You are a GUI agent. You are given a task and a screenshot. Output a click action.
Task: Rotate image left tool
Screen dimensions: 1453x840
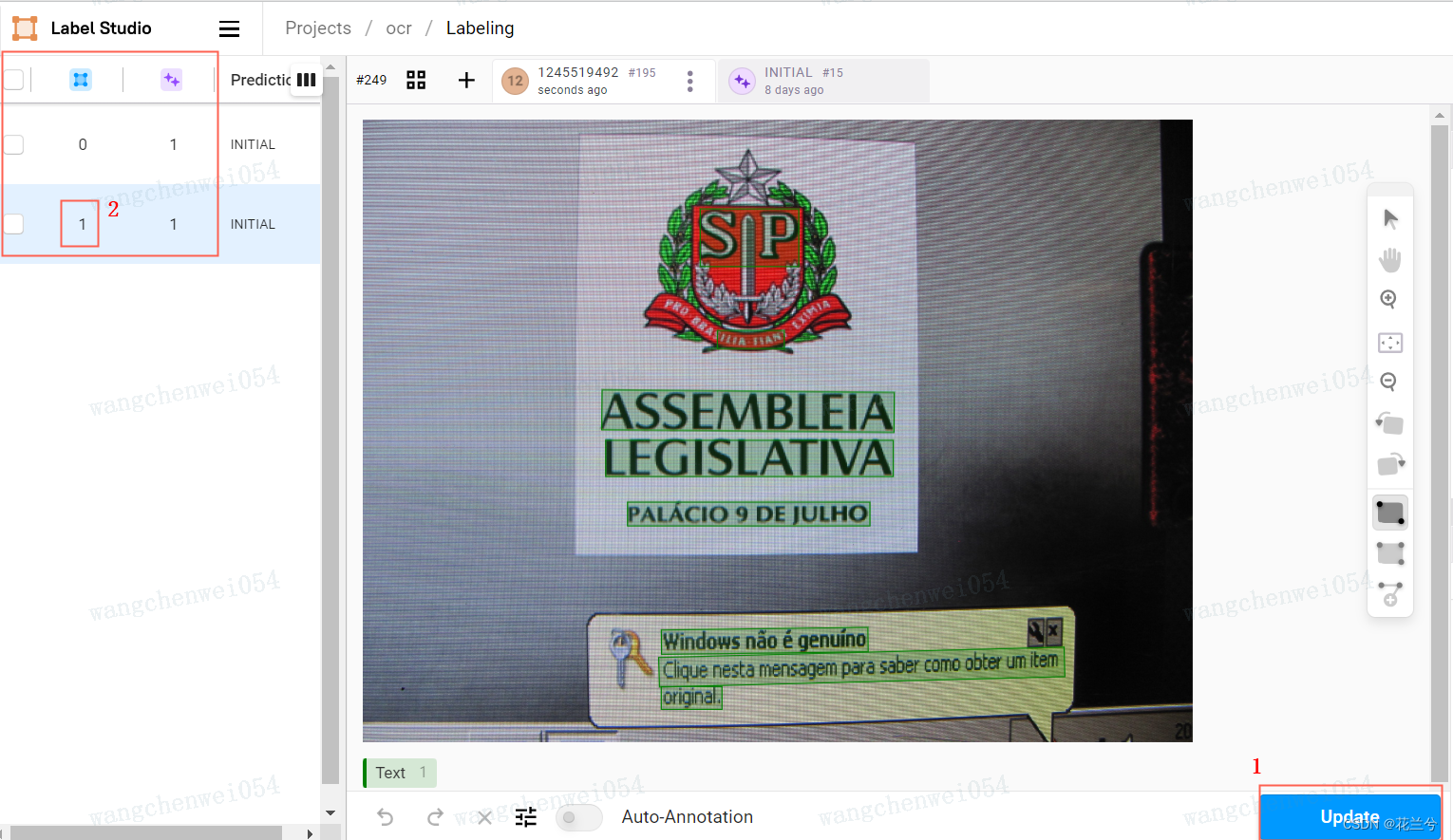click(1390, 423)
